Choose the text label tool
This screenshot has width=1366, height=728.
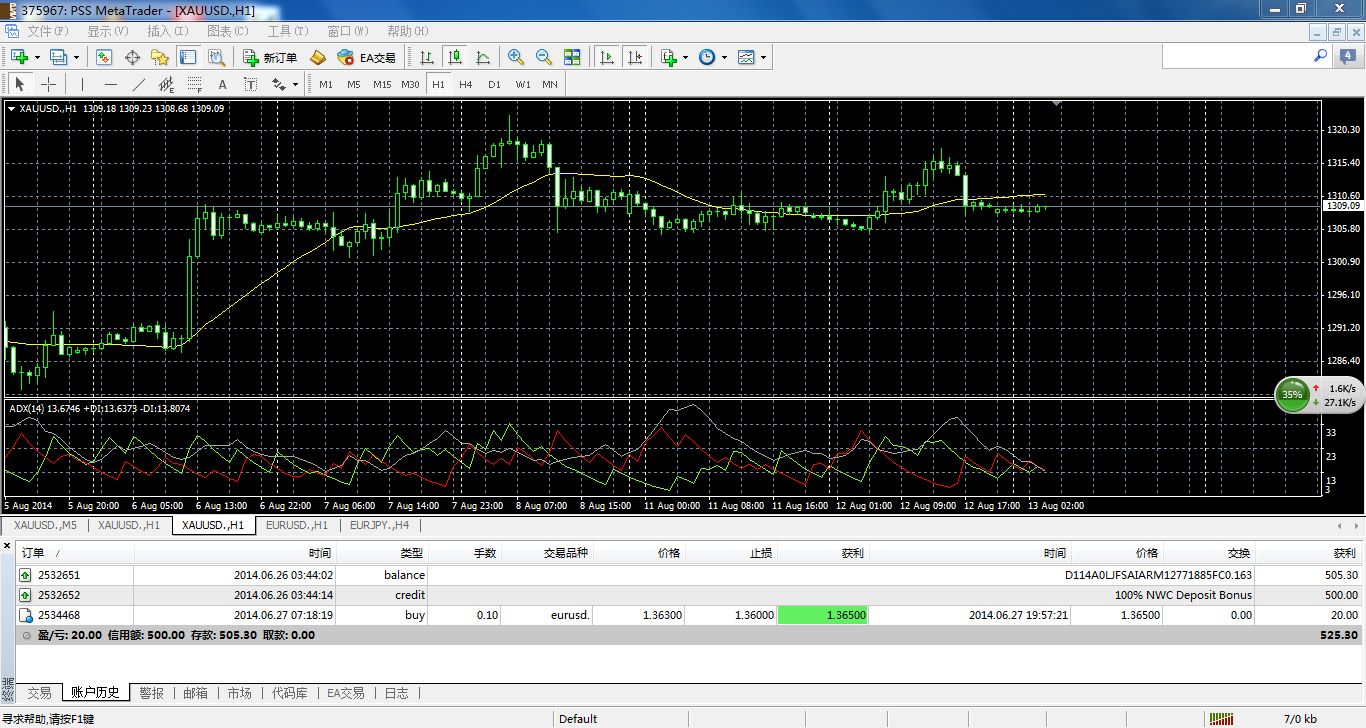(x=222, y=84)
